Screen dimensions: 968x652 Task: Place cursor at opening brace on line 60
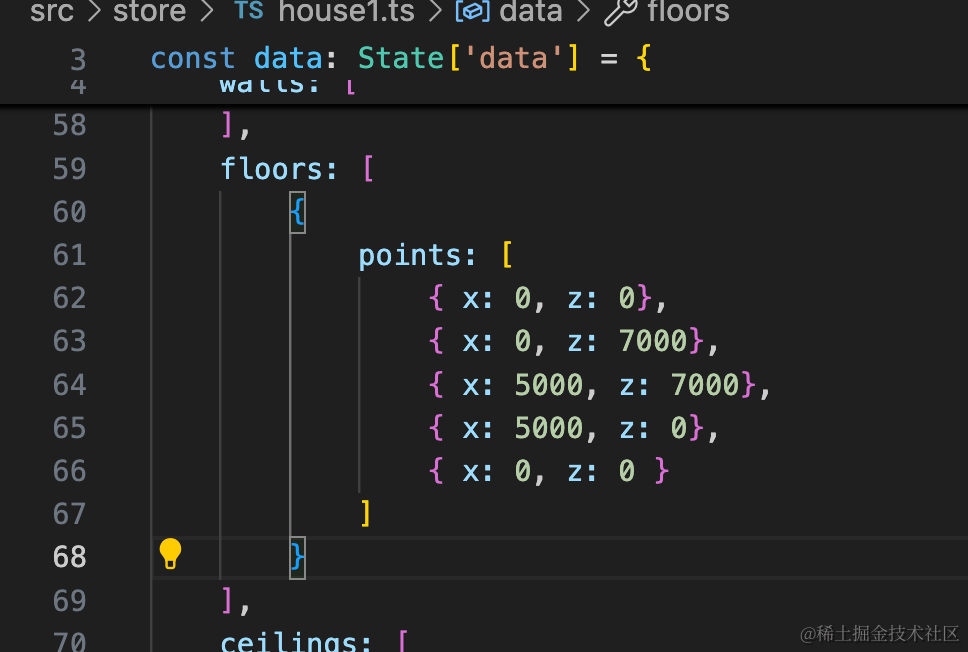coord(298,212)
